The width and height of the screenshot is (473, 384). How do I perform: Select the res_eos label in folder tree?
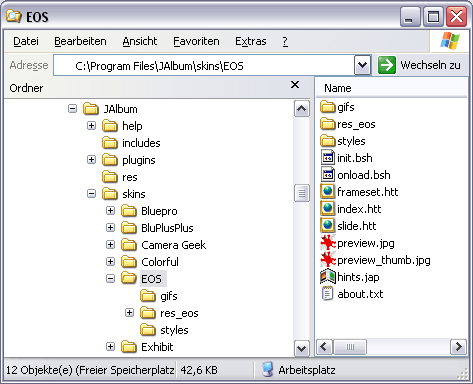pos(179,313)
